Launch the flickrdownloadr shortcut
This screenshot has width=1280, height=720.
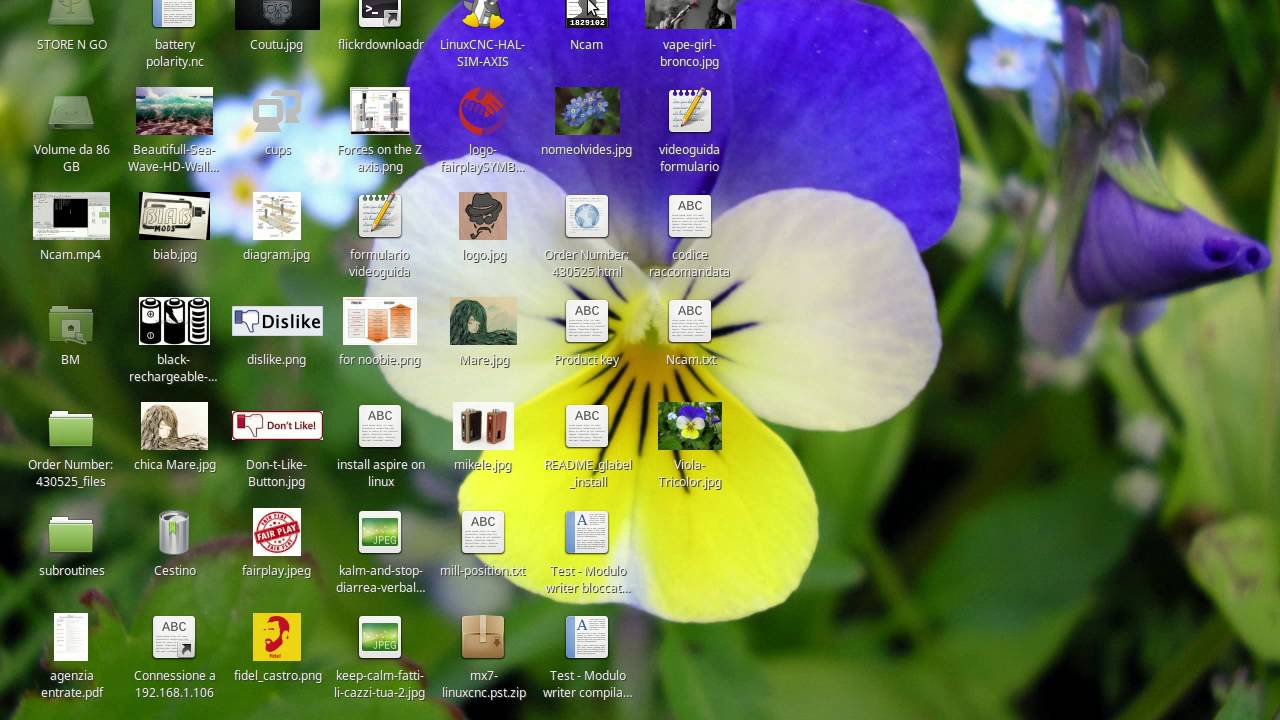(380, 14)
